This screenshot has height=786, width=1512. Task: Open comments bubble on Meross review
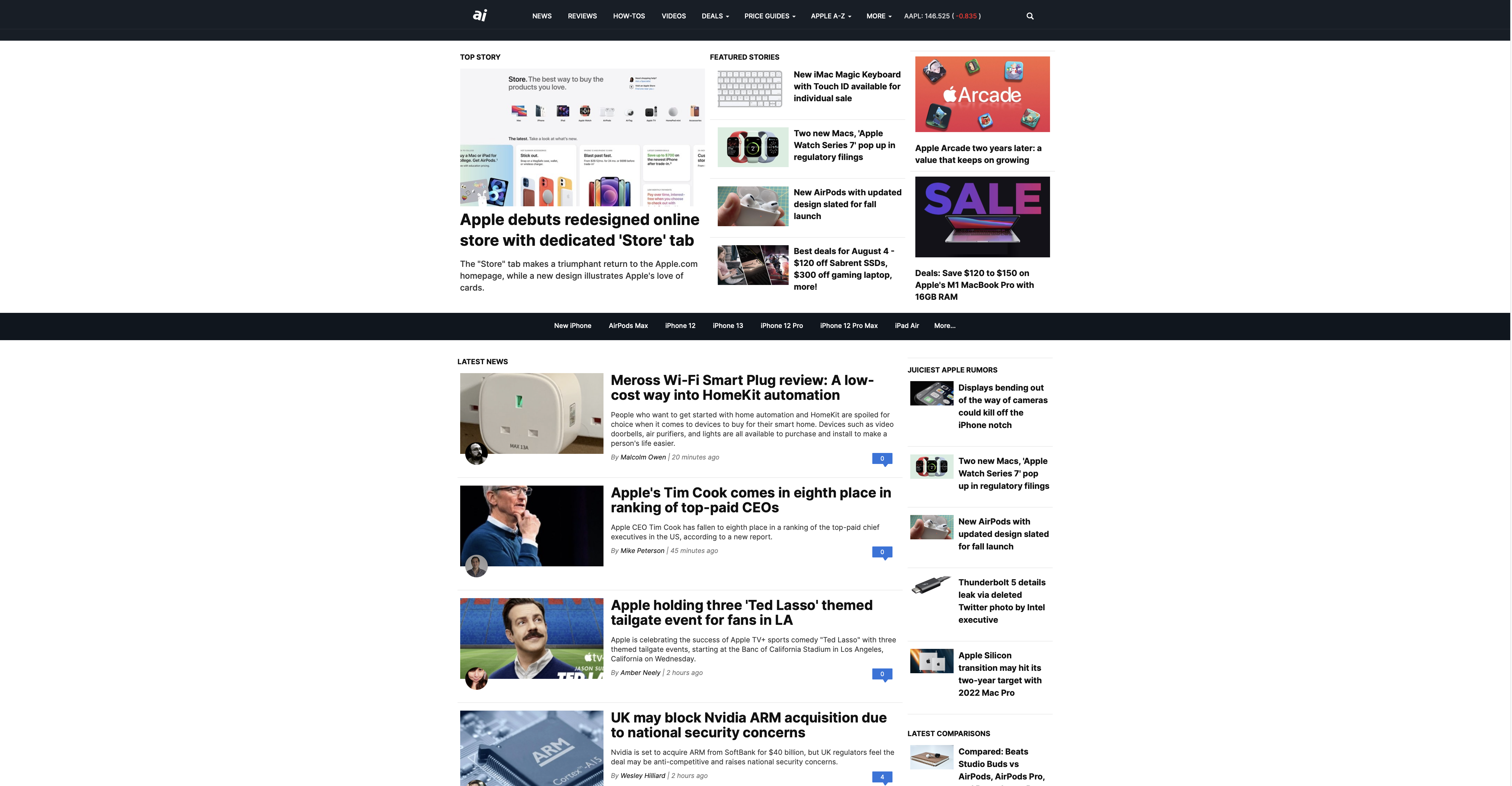click(882, 459)
